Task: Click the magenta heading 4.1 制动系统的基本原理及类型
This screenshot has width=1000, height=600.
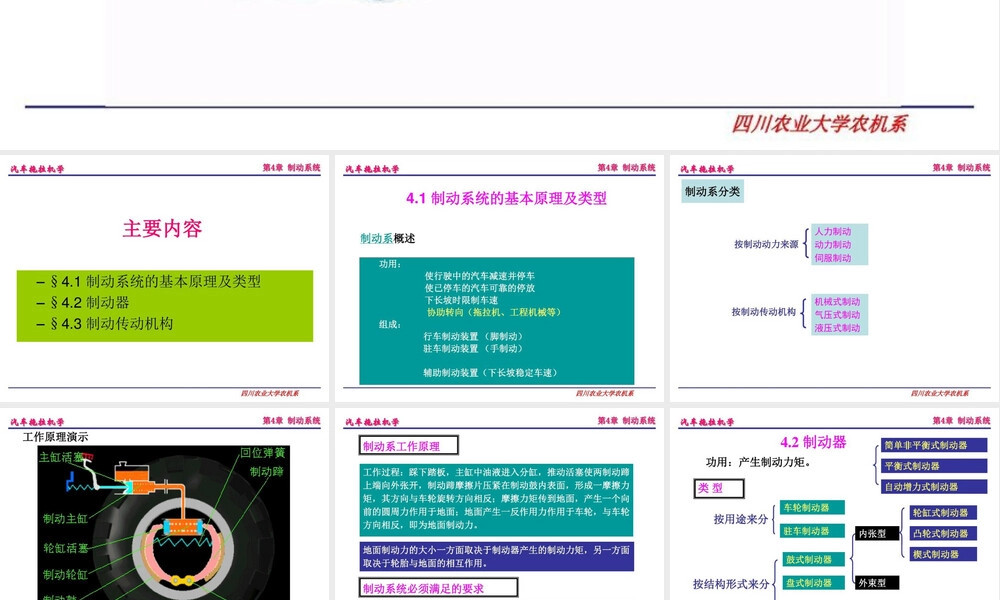Action: pos(506,198)
